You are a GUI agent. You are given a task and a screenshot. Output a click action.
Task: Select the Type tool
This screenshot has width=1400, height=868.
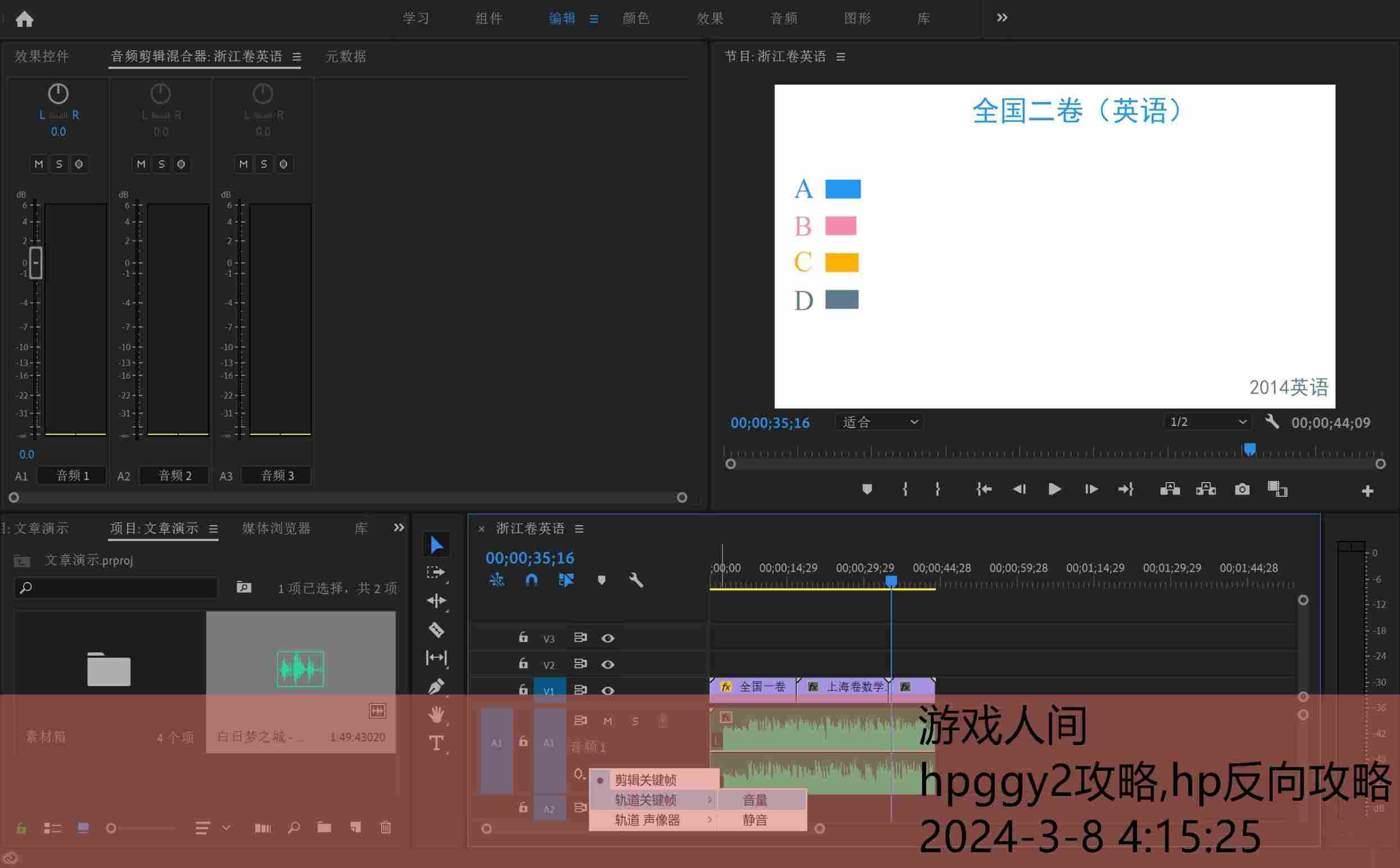437,743
